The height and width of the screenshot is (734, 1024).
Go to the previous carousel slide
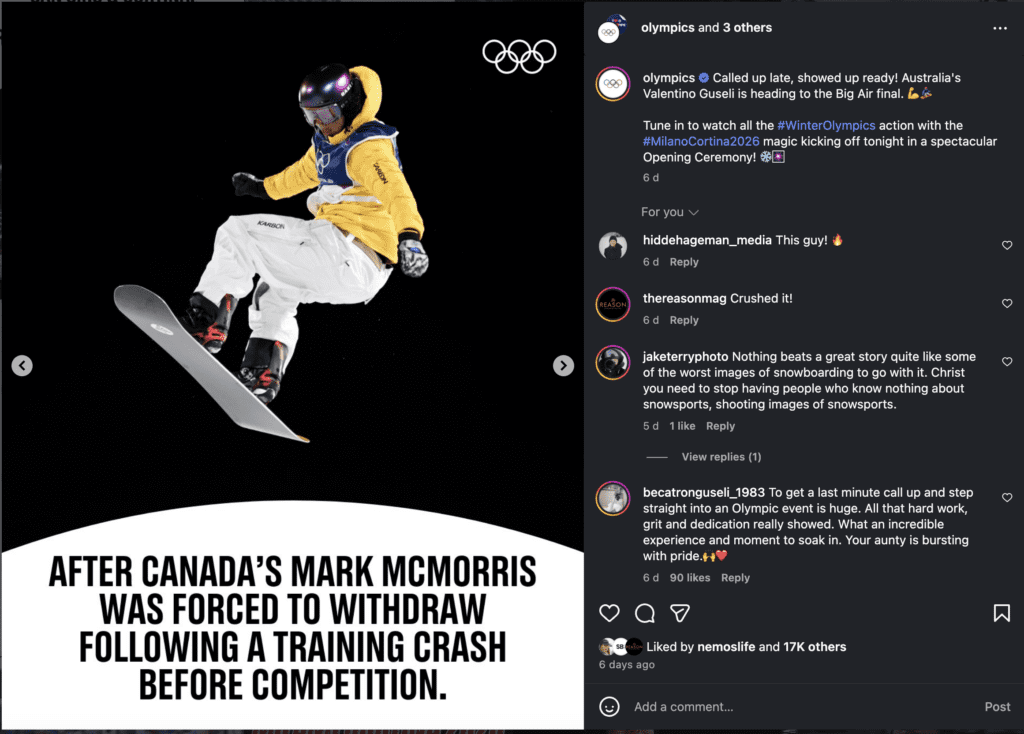[22, 366]
